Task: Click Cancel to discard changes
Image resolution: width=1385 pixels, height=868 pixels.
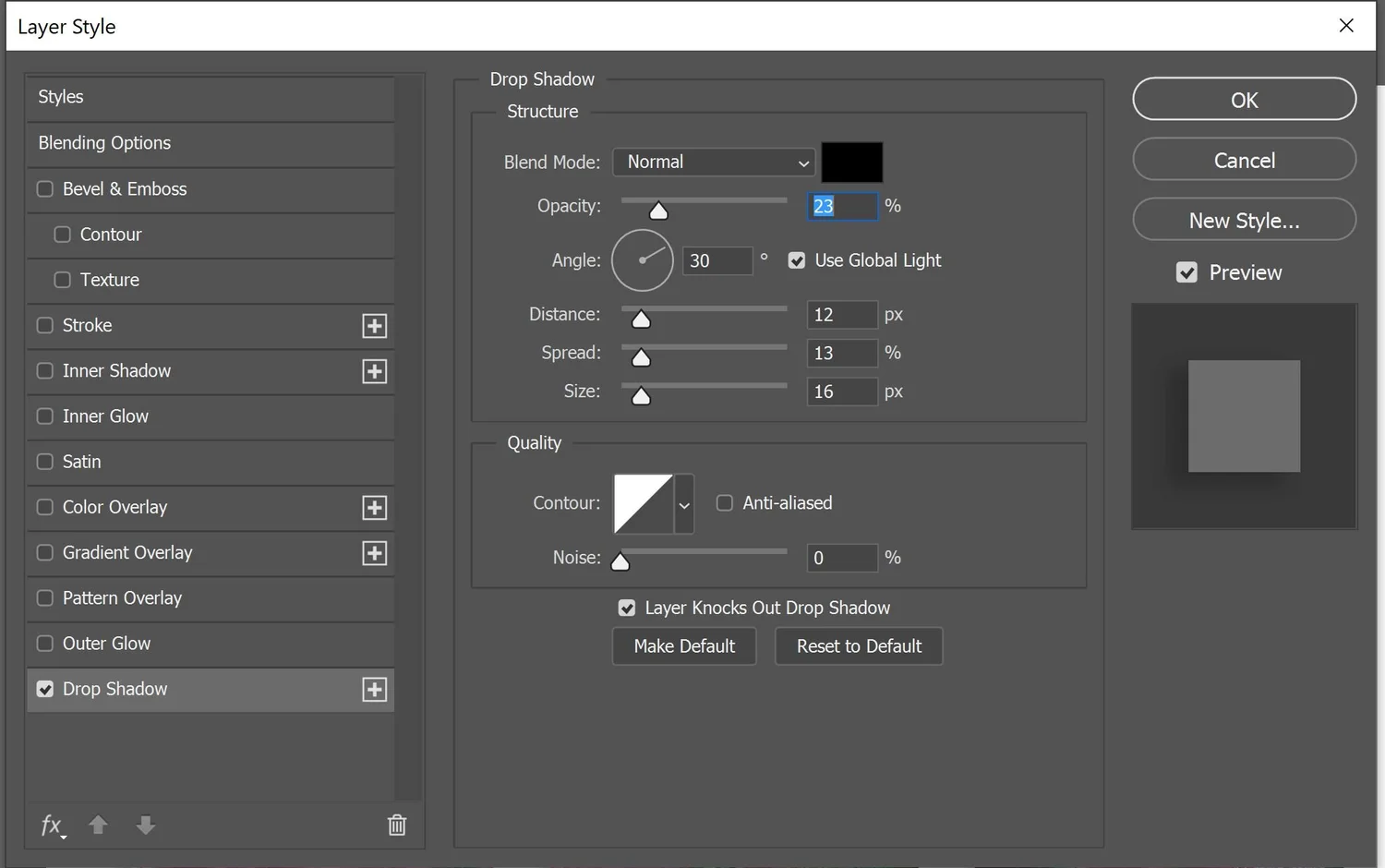Action: click(1244, 160)
